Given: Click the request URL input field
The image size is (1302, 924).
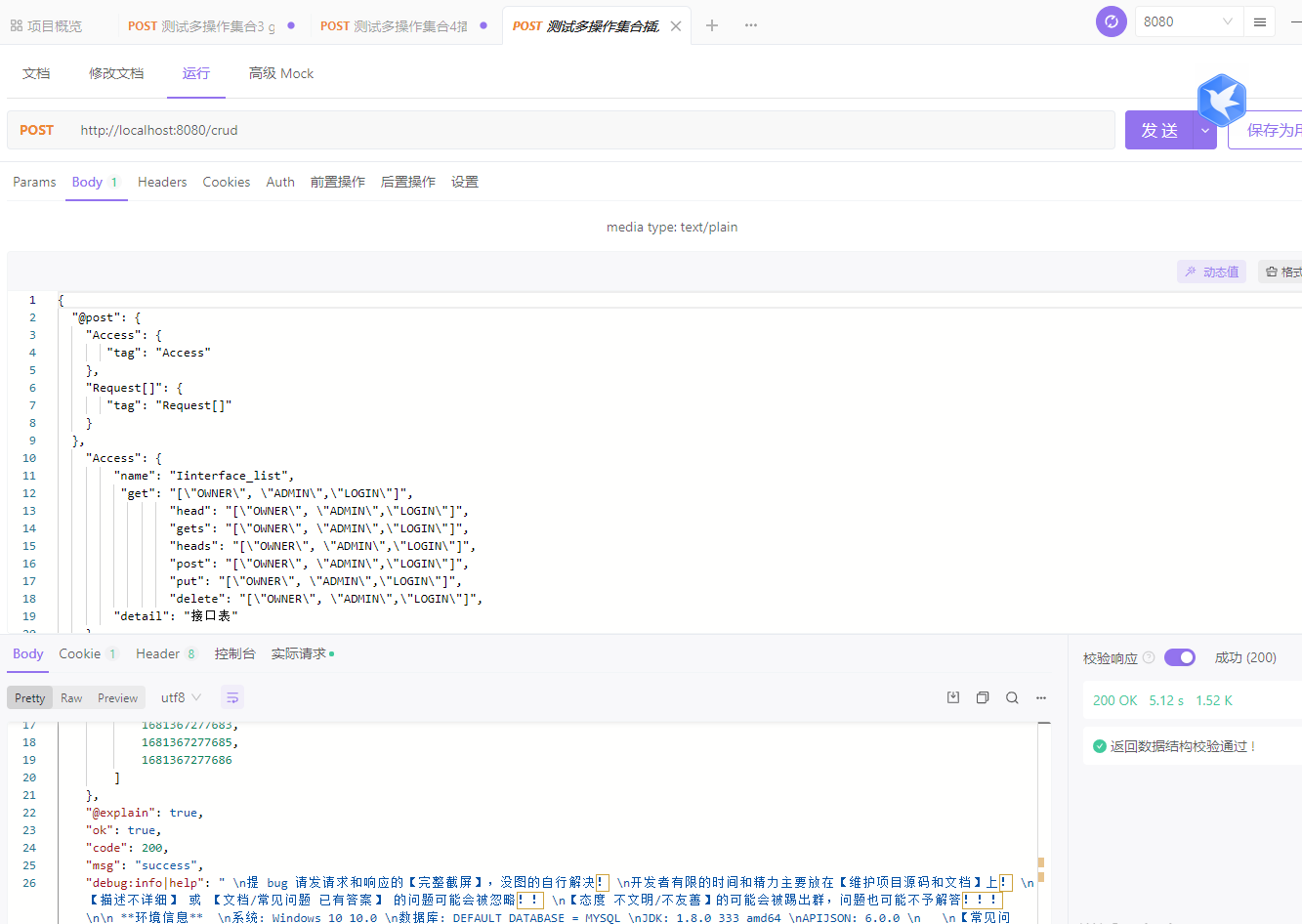Looking at the screenshot, I should 586,130.
